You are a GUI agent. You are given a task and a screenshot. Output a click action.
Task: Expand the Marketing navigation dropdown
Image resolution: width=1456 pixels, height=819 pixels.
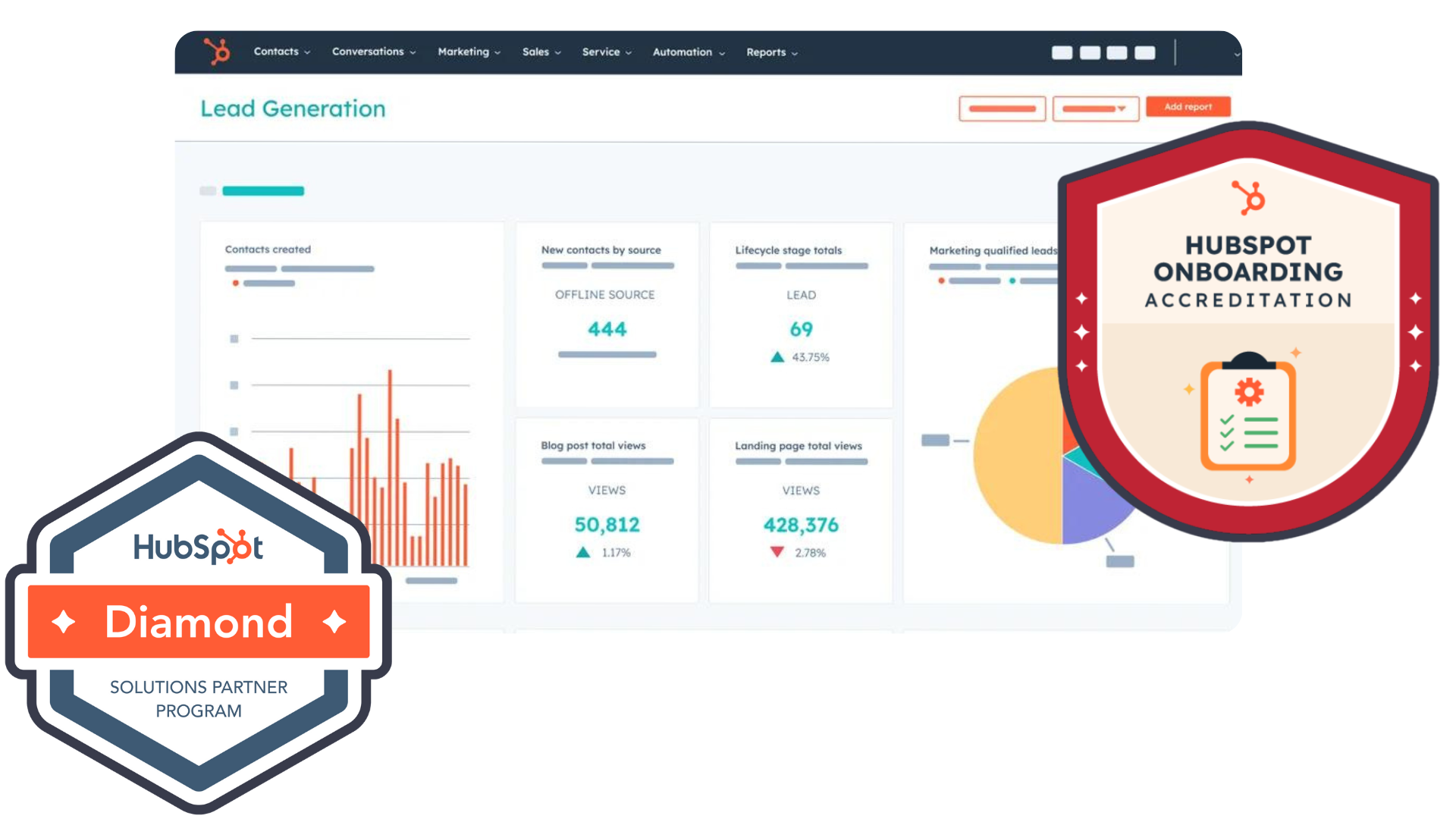[469, 52]
